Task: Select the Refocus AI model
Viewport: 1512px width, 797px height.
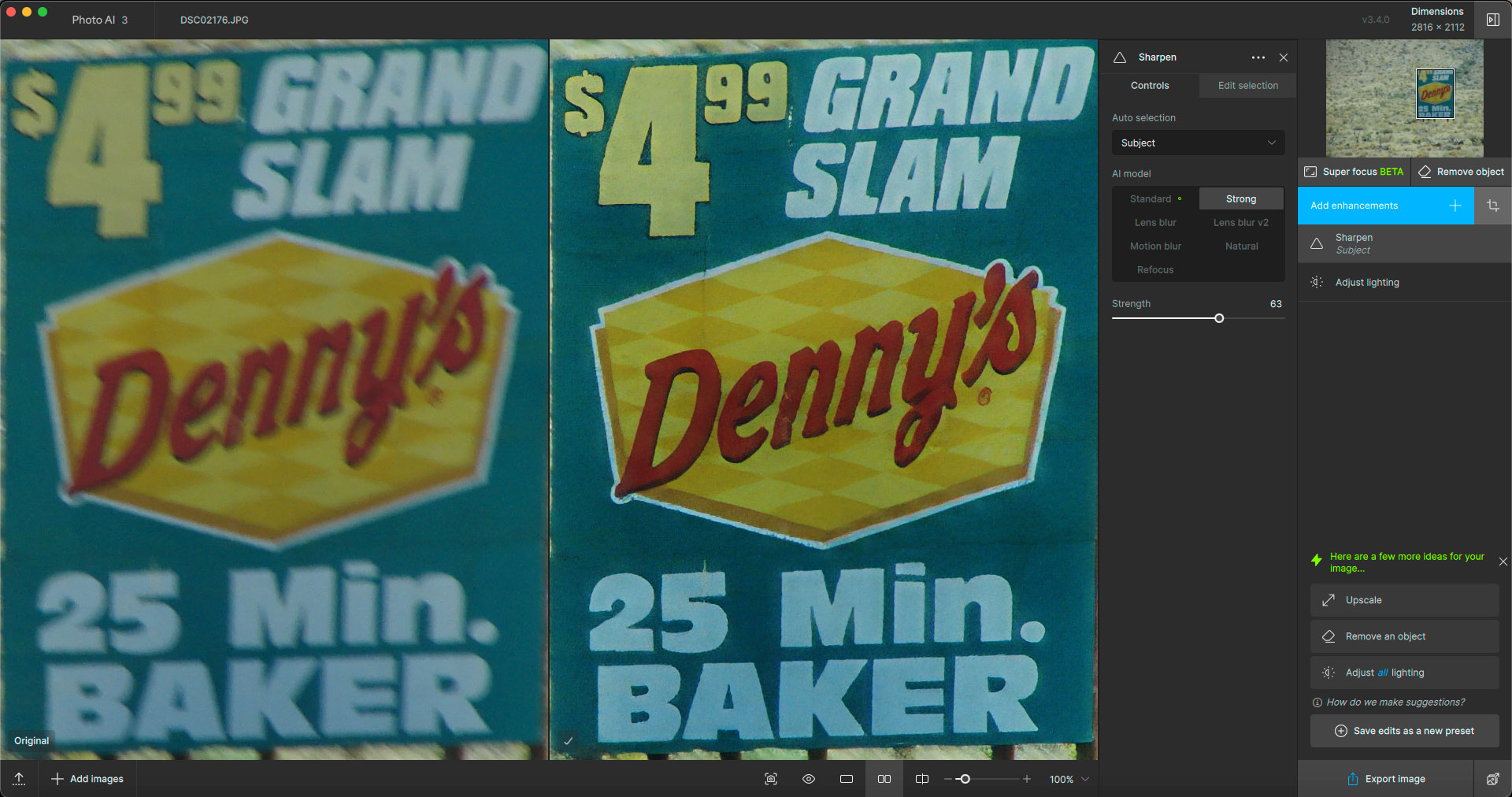Action: (x=1155, y=270)
